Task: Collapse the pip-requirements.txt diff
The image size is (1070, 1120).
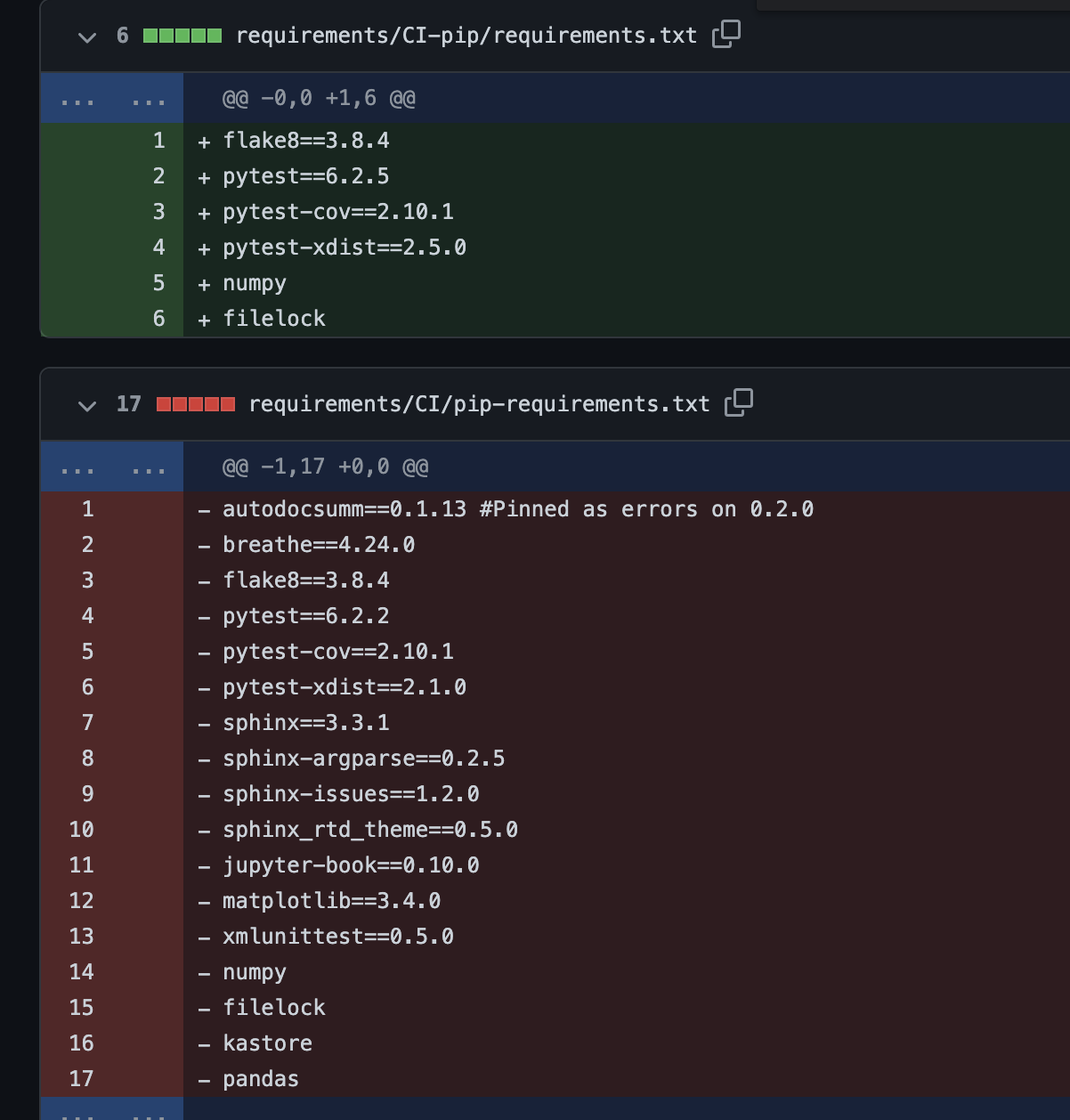Action: 85,405
